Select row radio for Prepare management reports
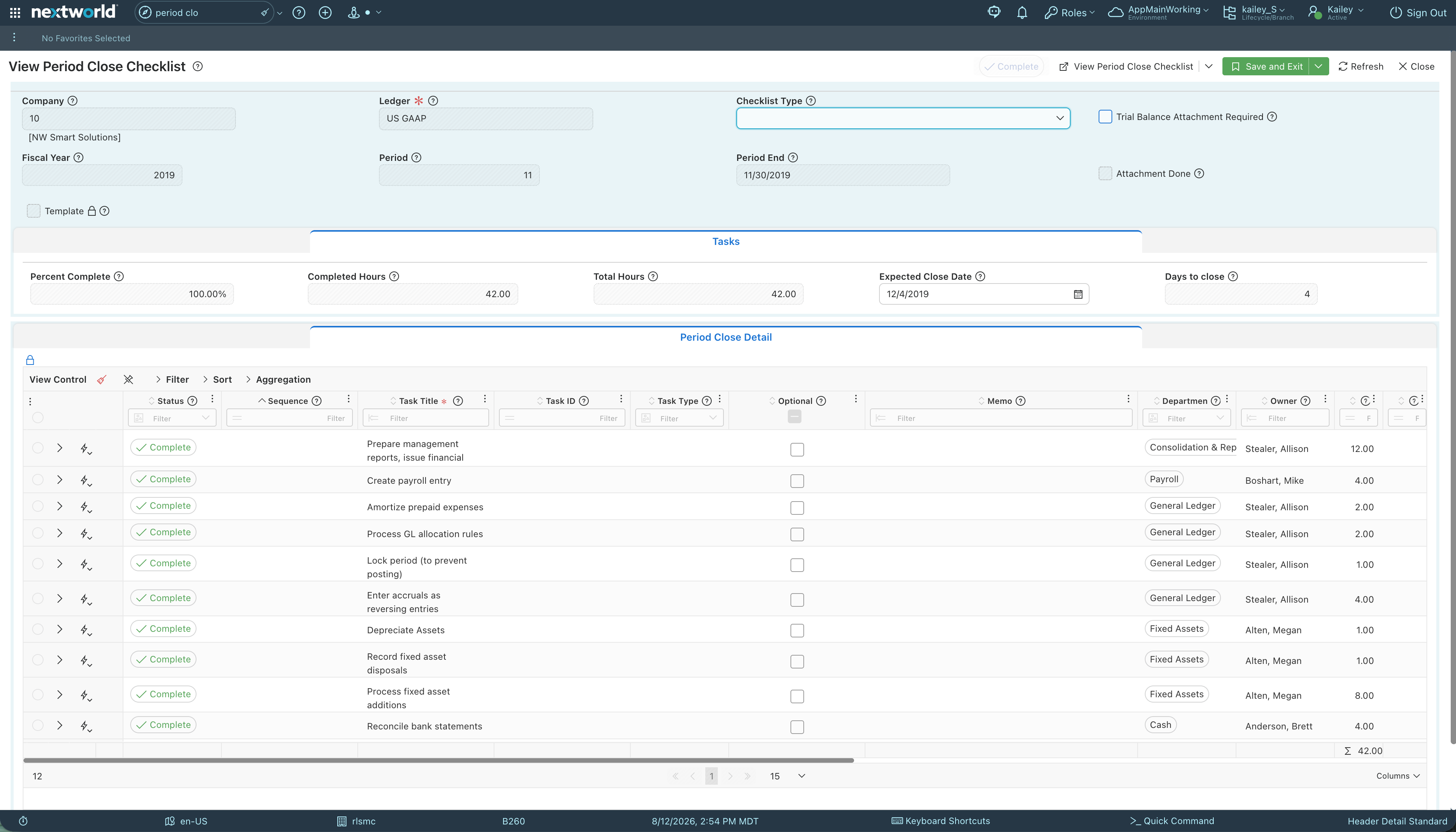This screenshot has width=1456, height=832. click(x=38, y=448)
